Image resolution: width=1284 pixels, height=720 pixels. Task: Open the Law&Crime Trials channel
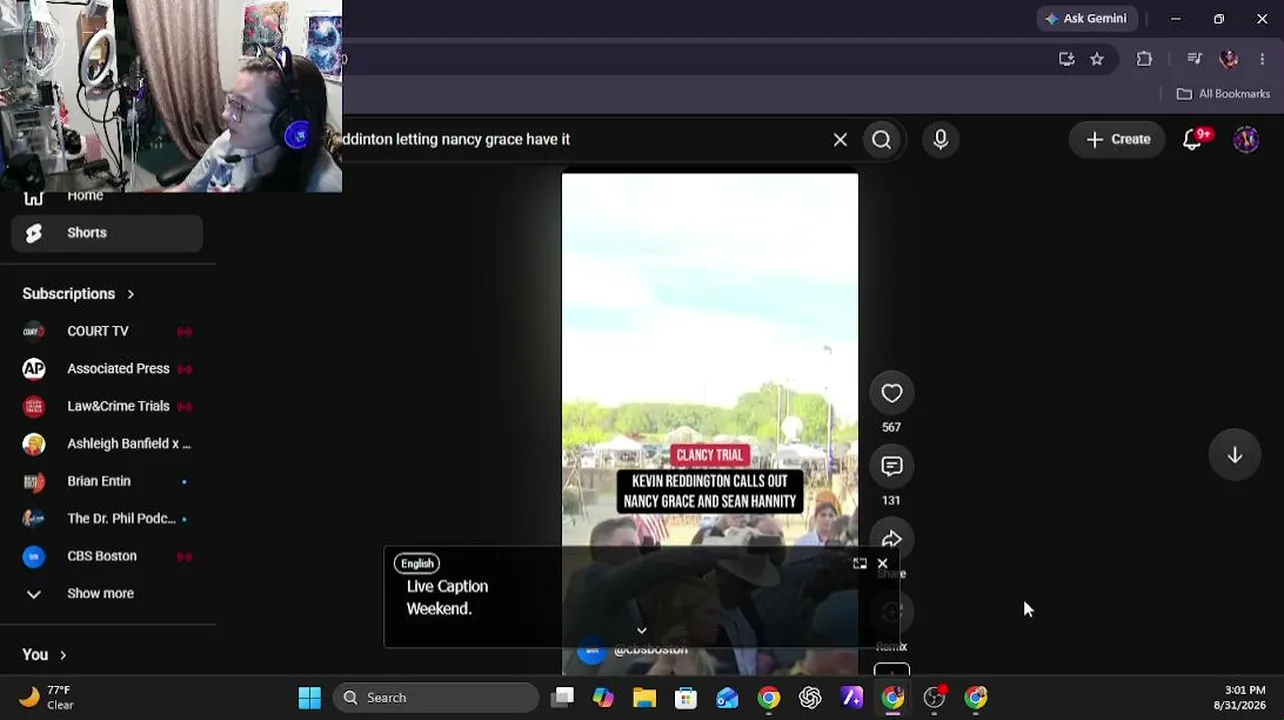[107, 406]
